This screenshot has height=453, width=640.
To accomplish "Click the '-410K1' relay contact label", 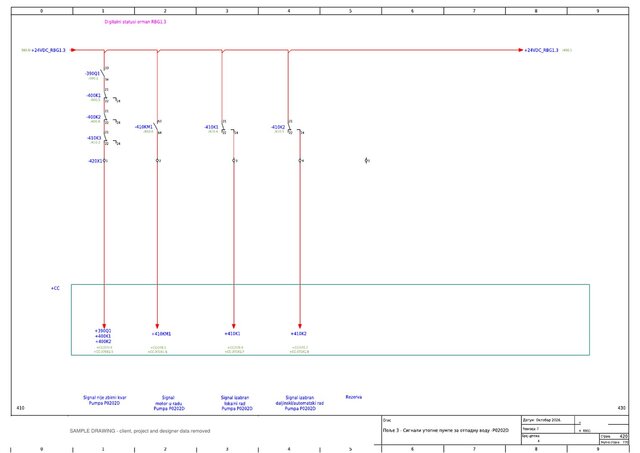I will [211, 127].
